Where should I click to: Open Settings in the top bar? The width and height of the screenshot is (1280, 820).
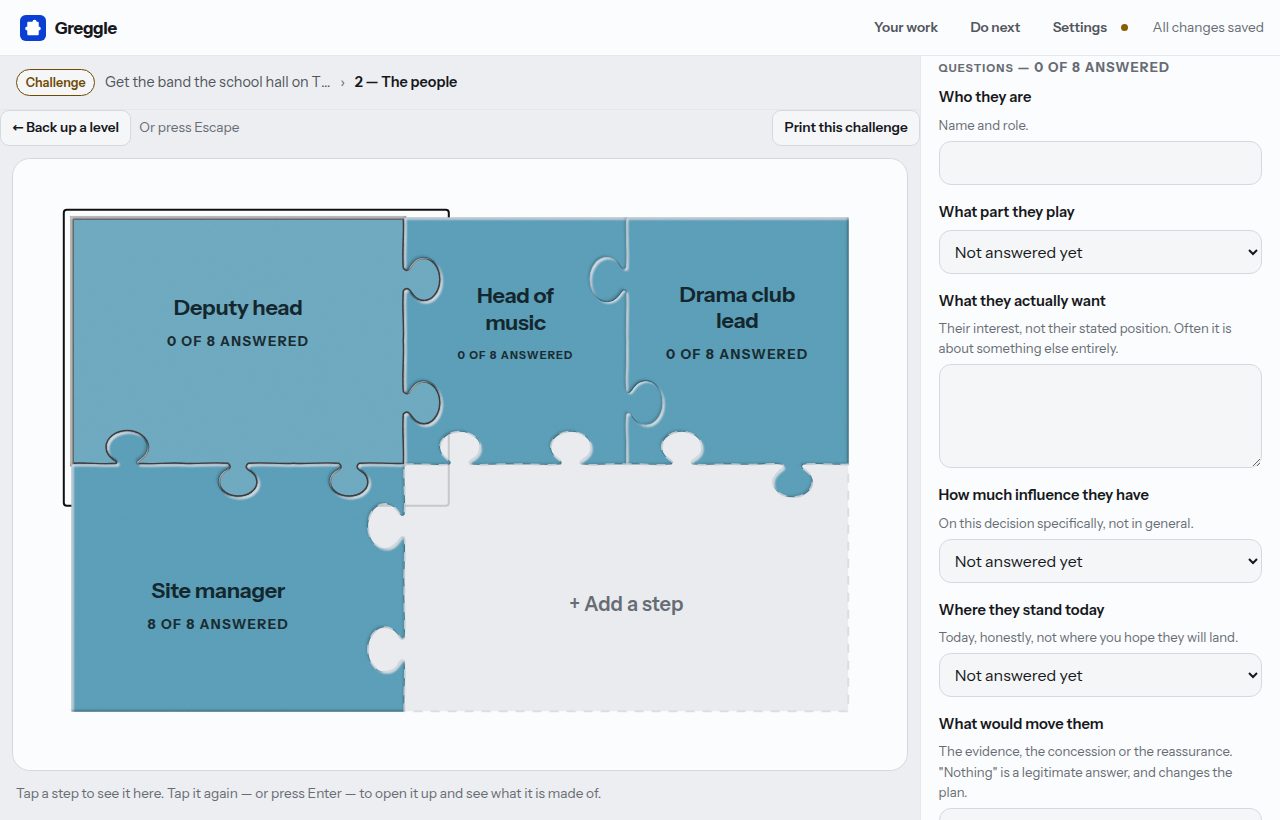point(1079,27)
